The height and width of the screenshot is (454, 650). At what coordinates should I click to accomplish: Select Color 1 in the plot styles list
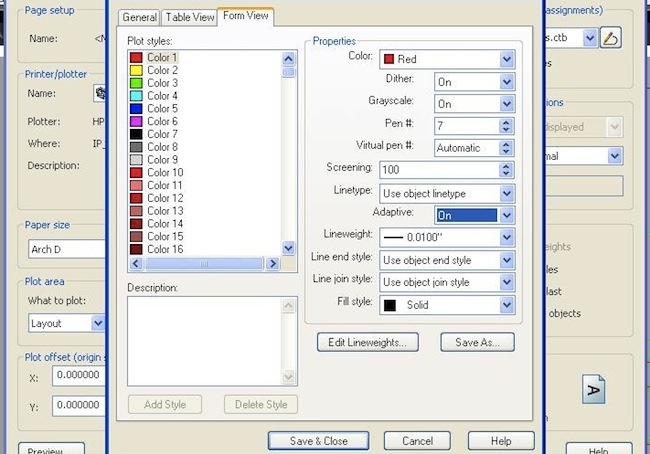coord(161,58)
